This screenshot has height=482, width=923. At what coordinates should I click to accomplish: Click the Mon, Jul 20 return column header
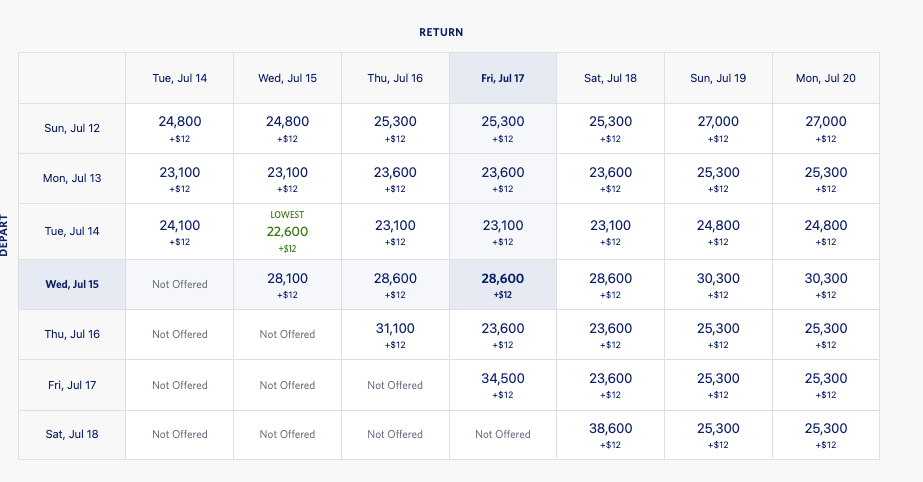point(826,78)
